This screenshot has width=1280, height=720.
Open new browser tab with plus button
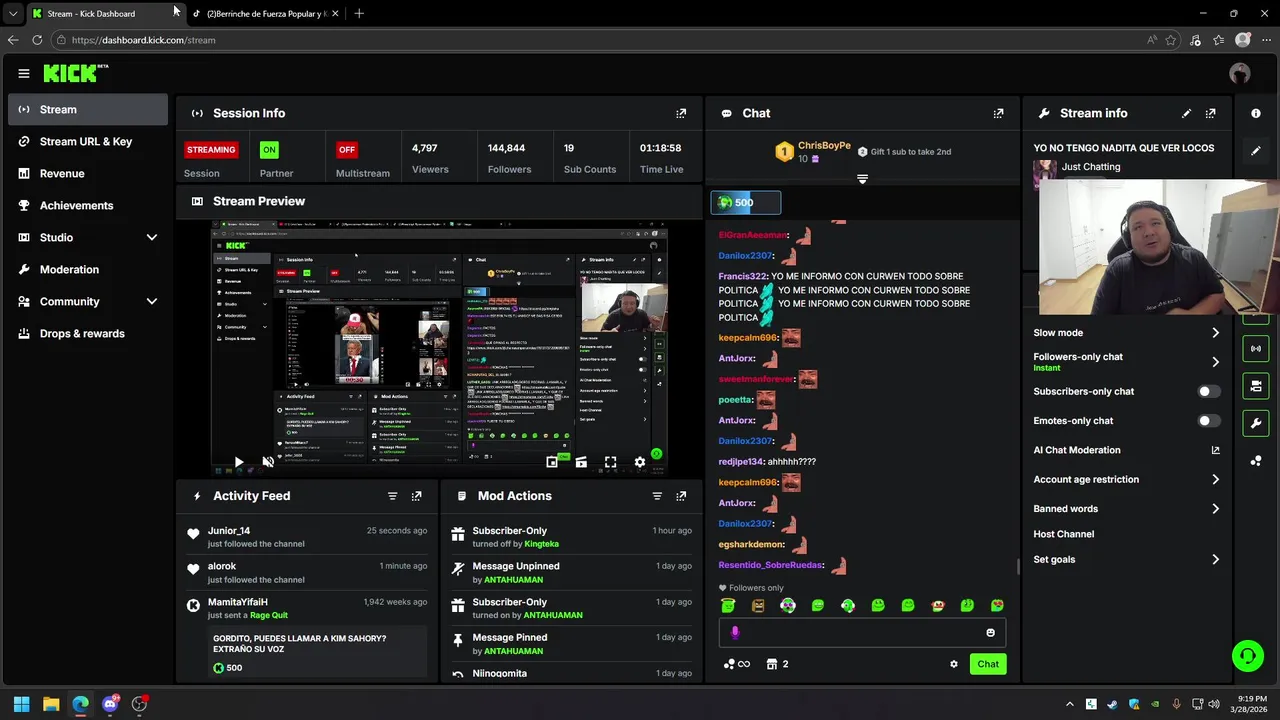pyautogui.click(x=359, y=13)
